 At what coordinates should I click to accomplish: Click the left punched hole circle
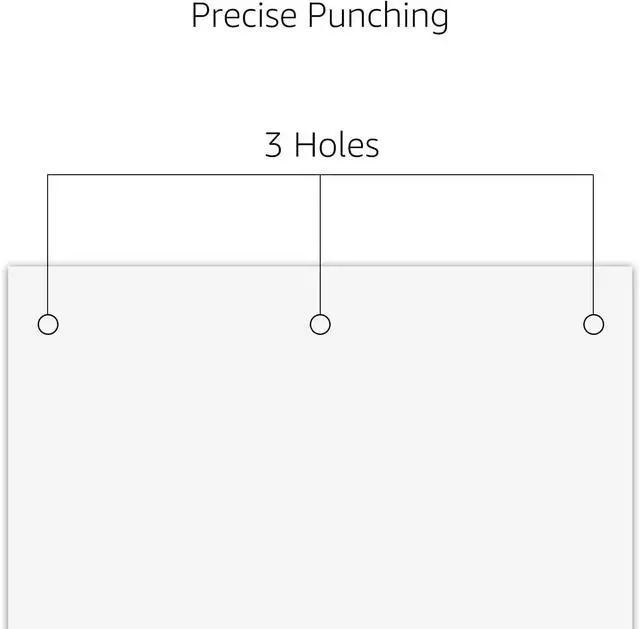click(48, 324)
